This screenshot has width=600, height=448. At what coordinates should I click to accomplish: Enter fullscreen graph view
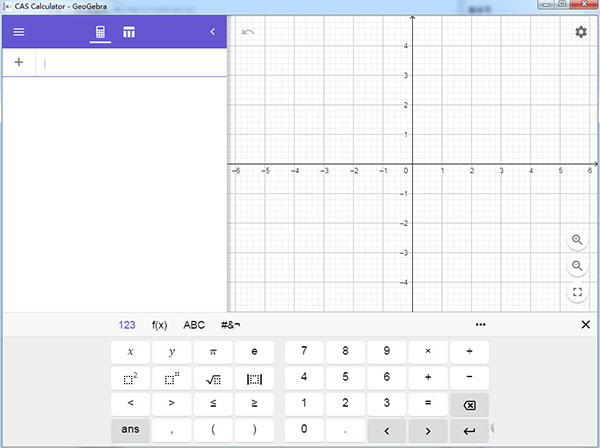pyautogui.click(x=577, y=293)
